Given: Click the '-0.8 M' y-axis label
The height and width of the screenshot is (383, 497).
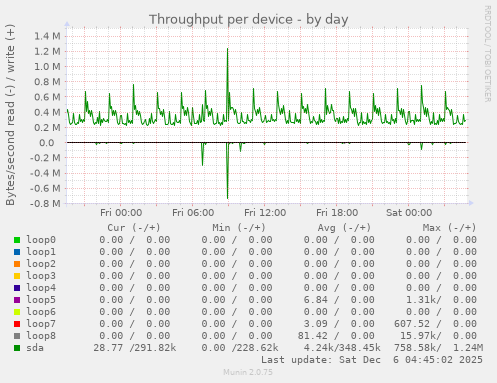Looking at the screenshot, I should [x=45, y=204].
